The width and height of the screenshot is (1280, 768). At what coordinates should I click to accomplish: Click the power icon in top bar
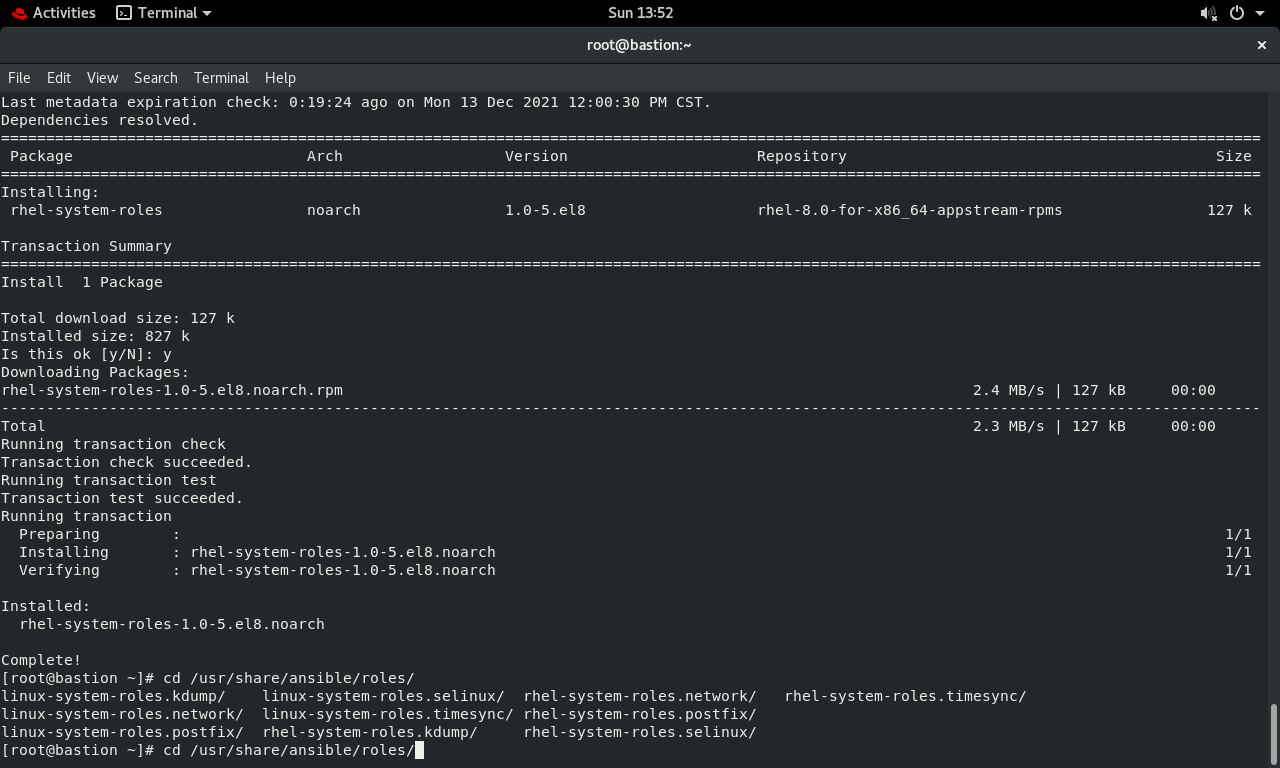click(1237, 13)
